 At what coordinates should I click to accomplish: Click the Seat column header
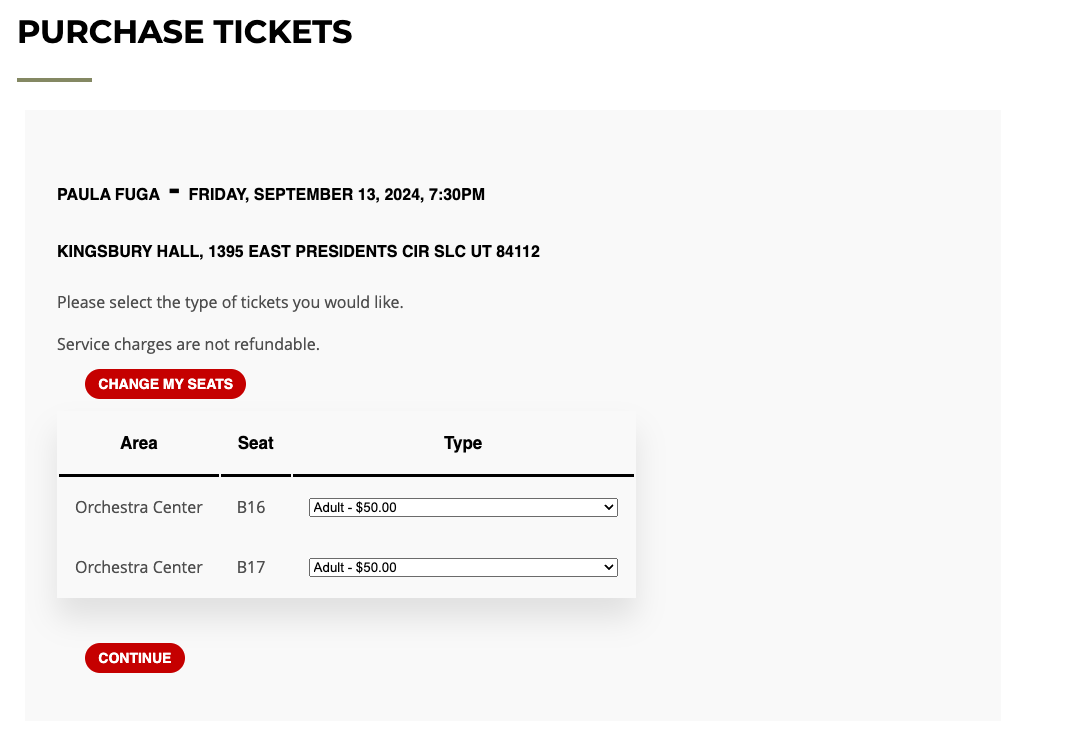pos(255,443)
